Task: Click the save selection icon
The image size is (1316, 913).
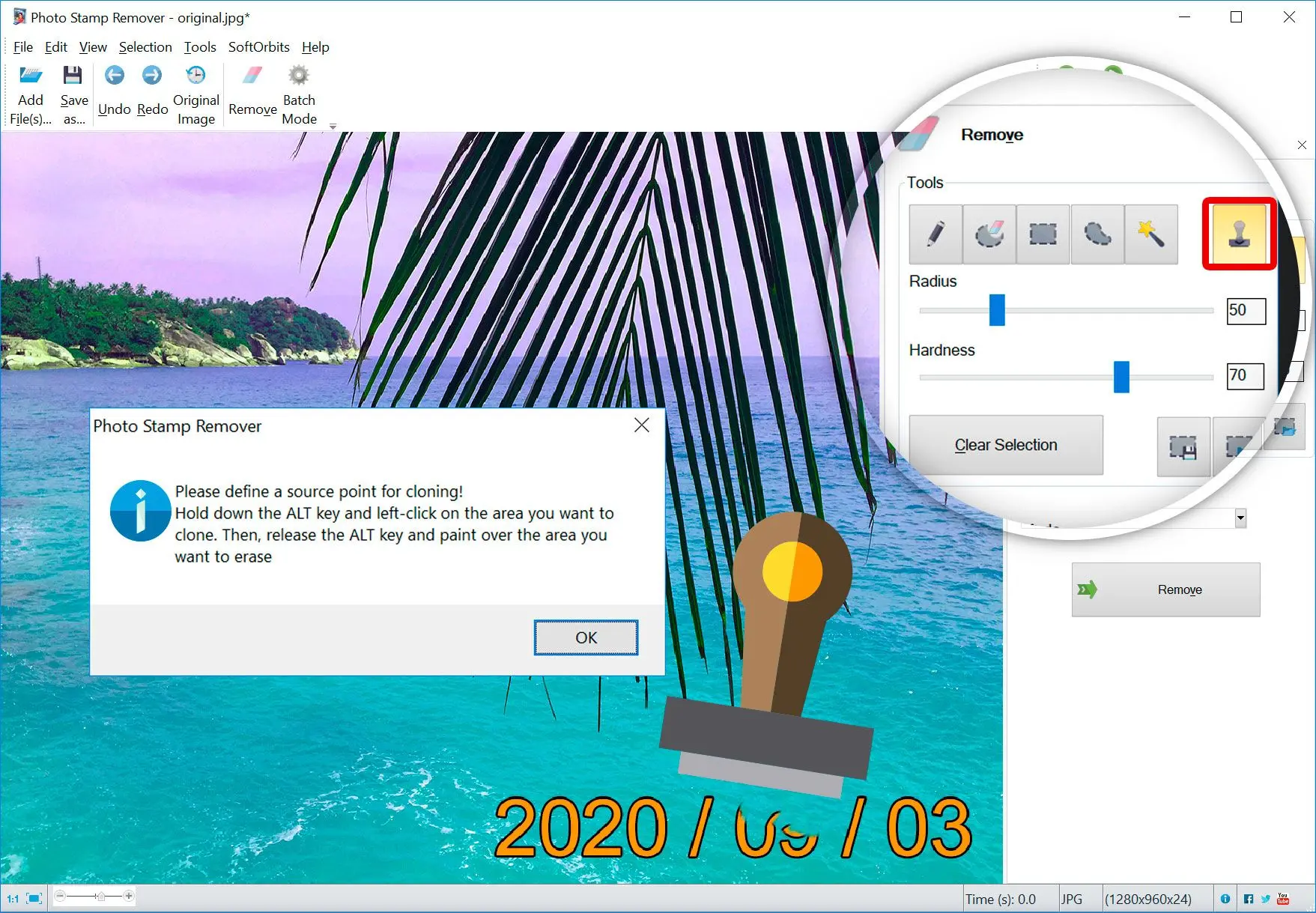Action: coord(1183,448)
